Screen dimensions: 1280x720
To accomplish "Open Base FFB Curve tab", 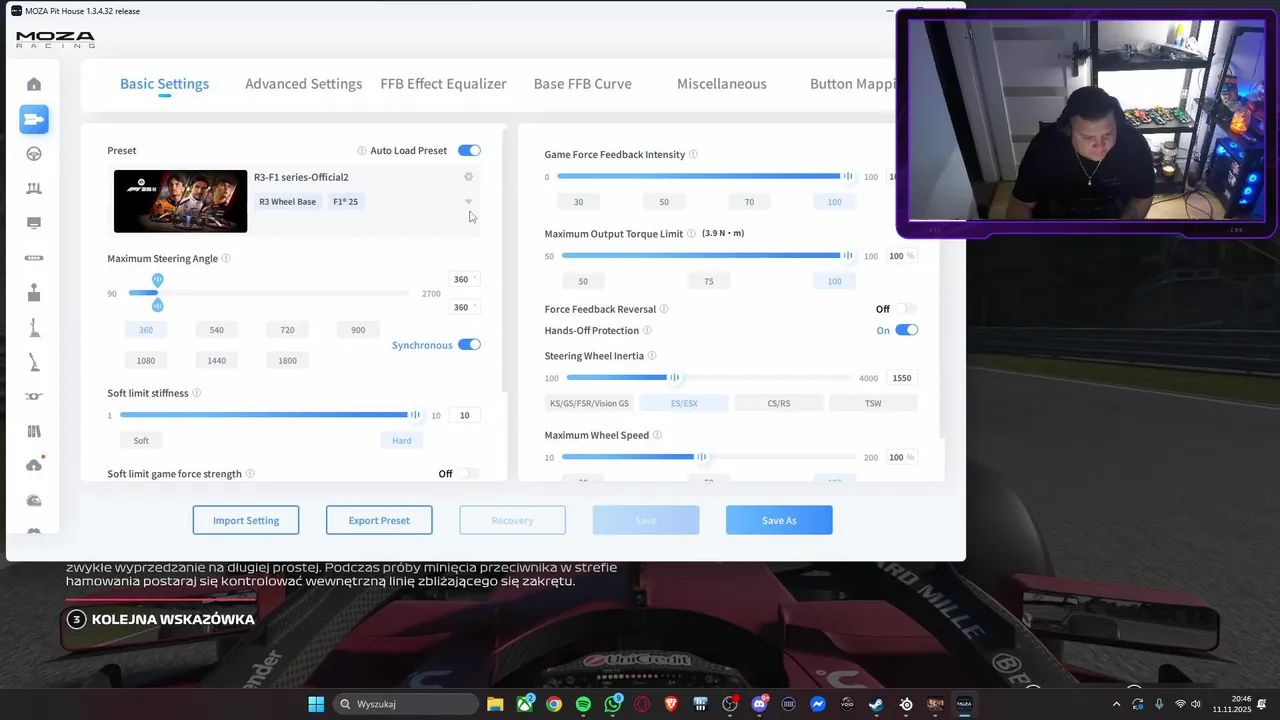I will 582,84.
